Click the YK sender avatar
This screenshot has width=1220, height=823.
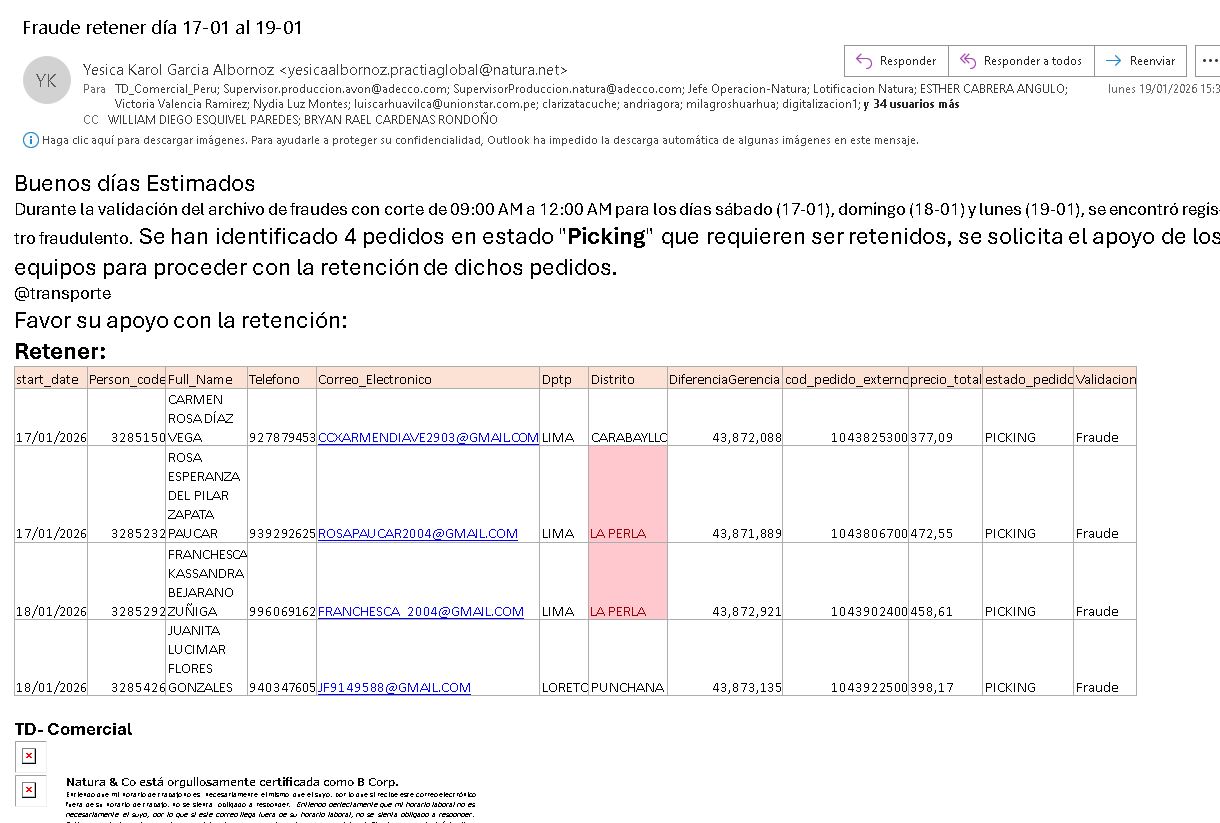[46, 81]
